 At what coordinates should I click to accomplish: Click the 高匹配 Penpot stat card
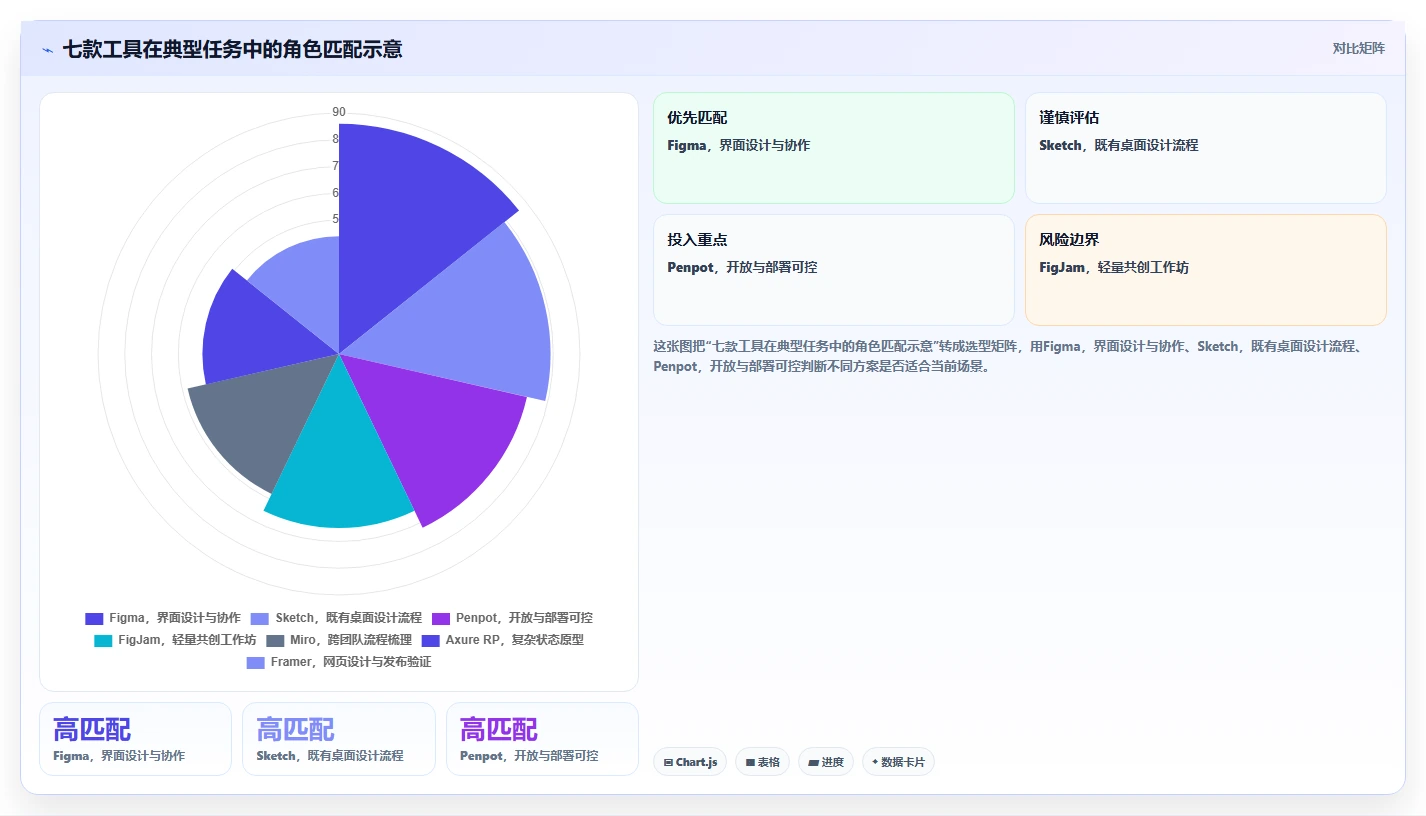[542, 739]
